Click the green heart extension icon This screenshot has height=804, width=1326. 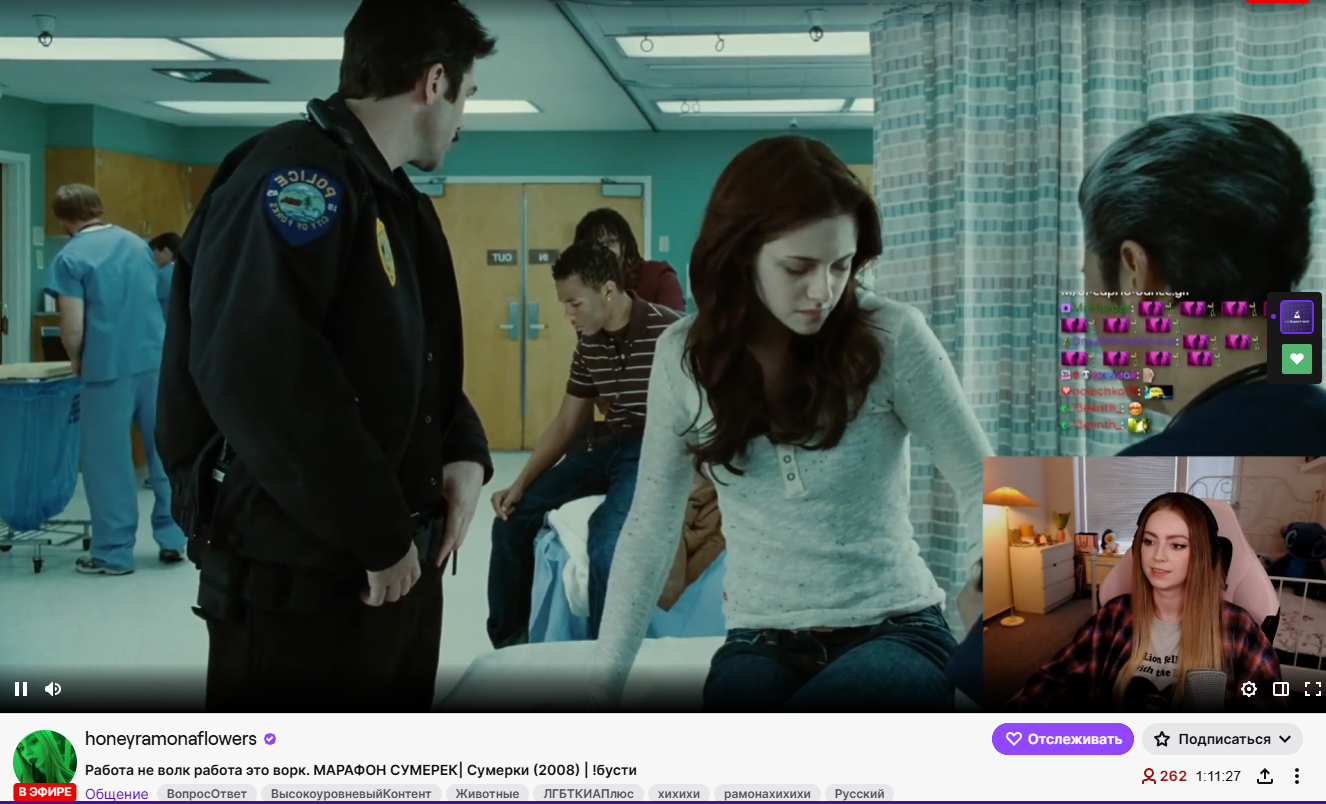point(1297,358)
